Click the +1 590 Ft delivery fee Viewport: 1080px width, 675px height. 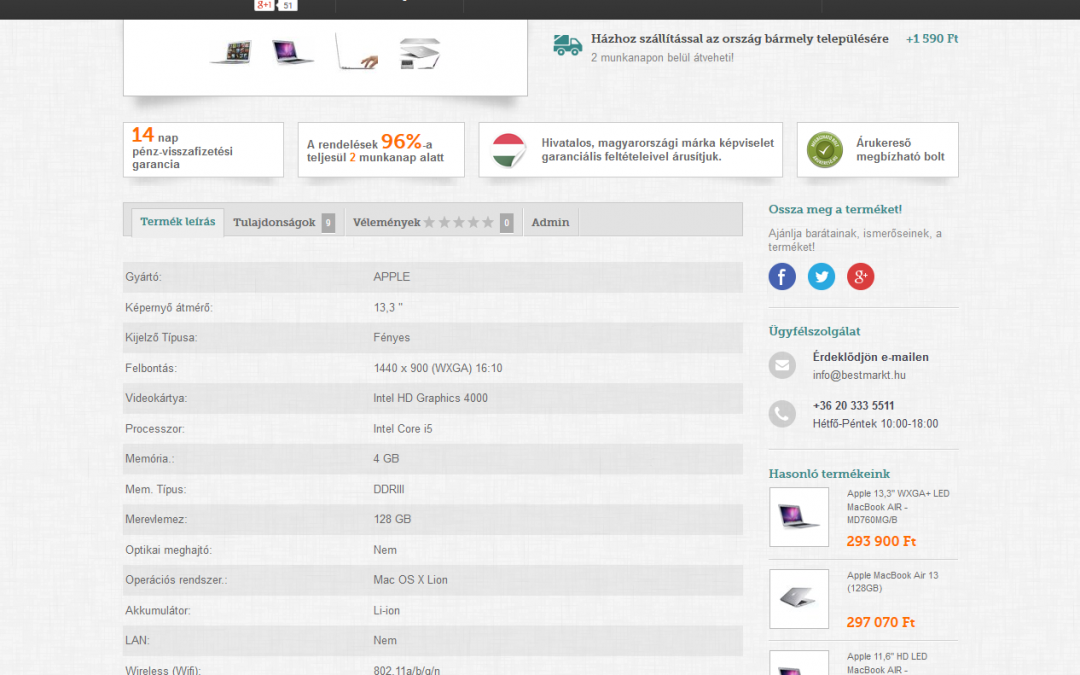(932, 39)
